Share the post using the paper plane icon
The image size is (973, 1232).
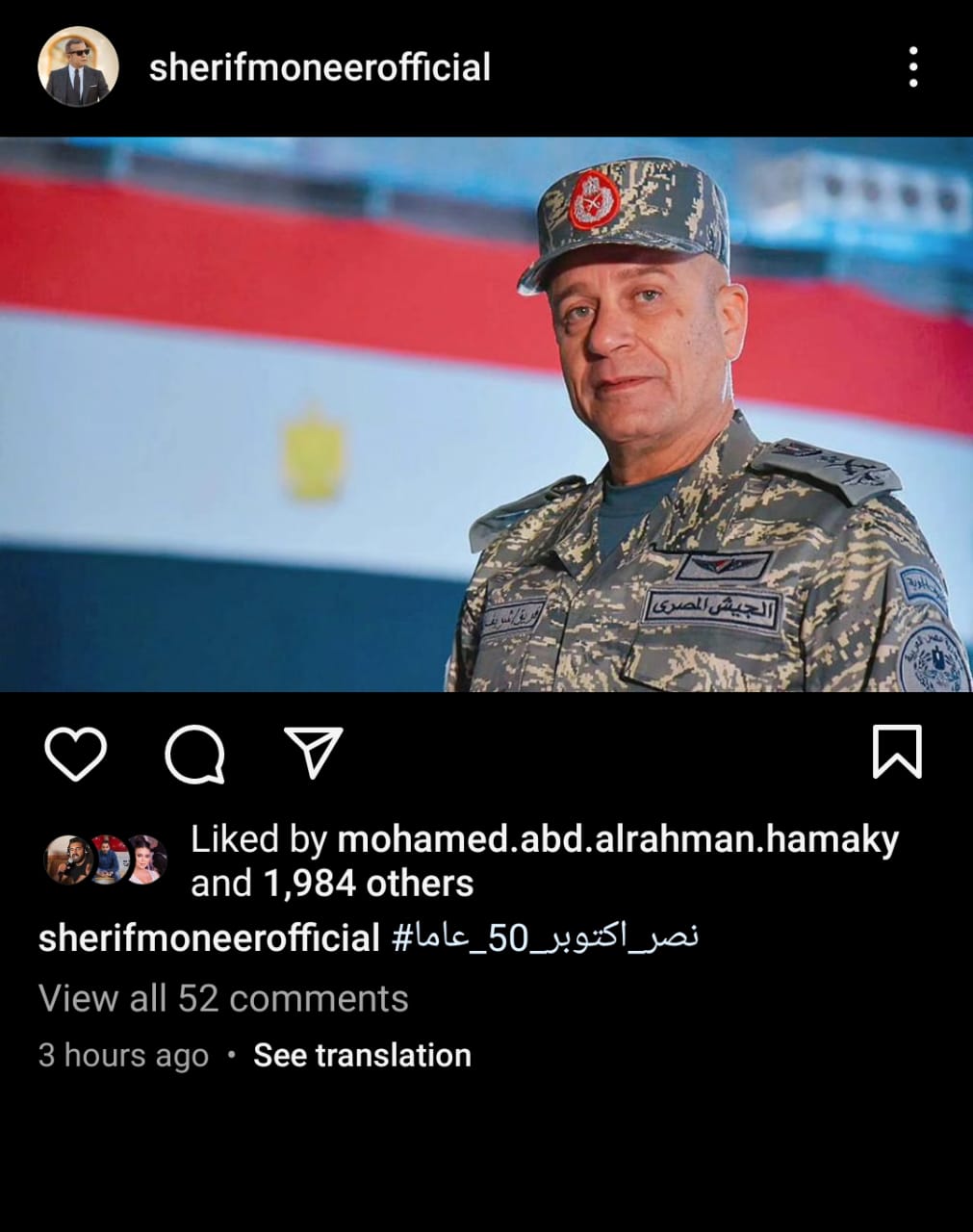click(x=314, y=752)
